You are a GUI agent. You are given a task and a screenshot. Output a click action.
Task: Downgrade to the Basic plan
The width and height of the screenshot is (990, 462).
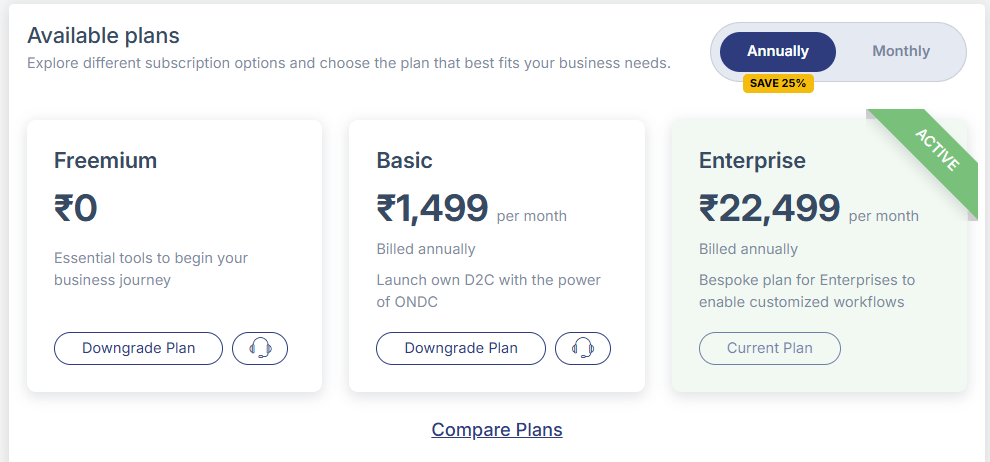pos(460,348)
